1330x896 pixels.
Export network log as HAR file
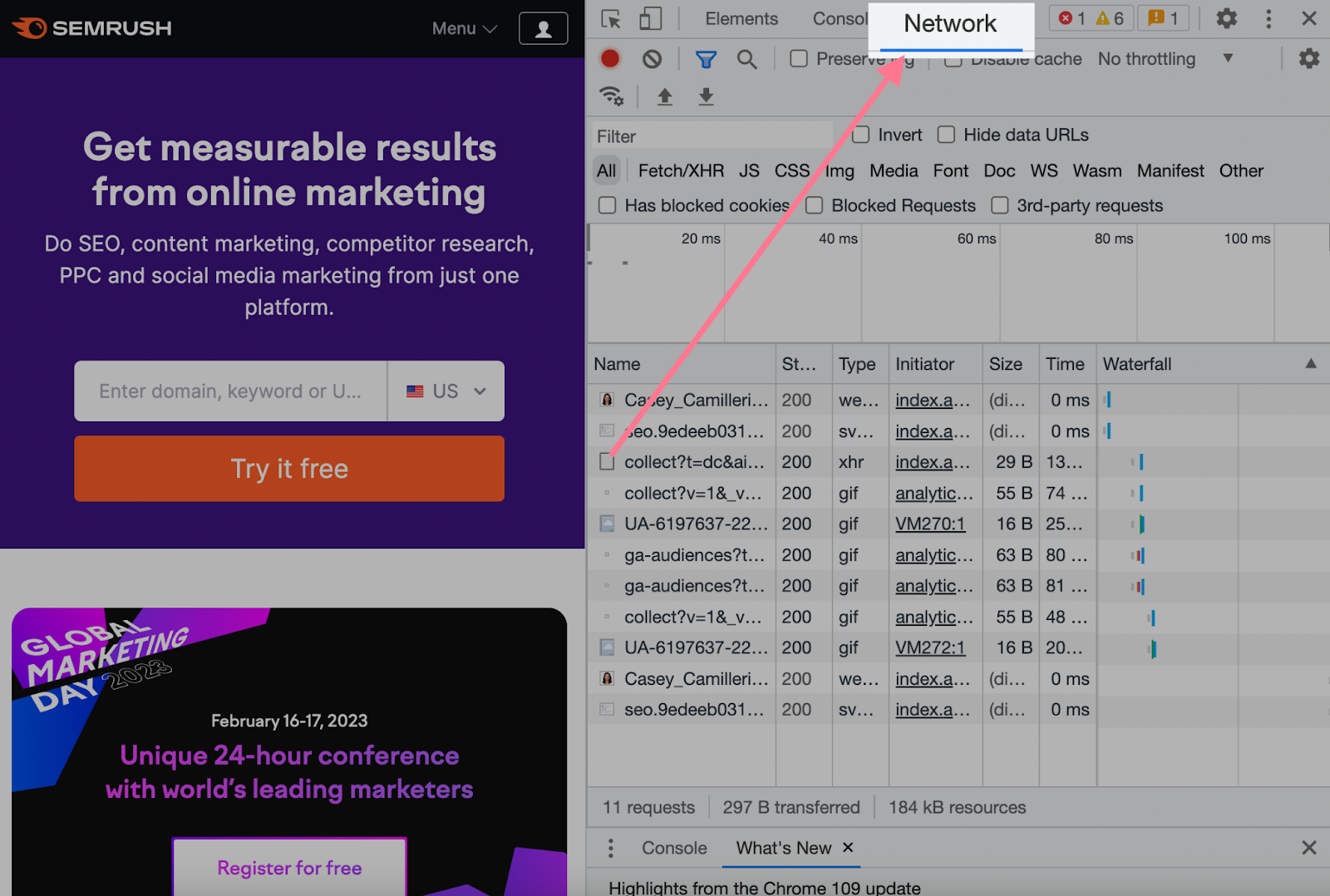pyautogui.click(x=706, y=96)
